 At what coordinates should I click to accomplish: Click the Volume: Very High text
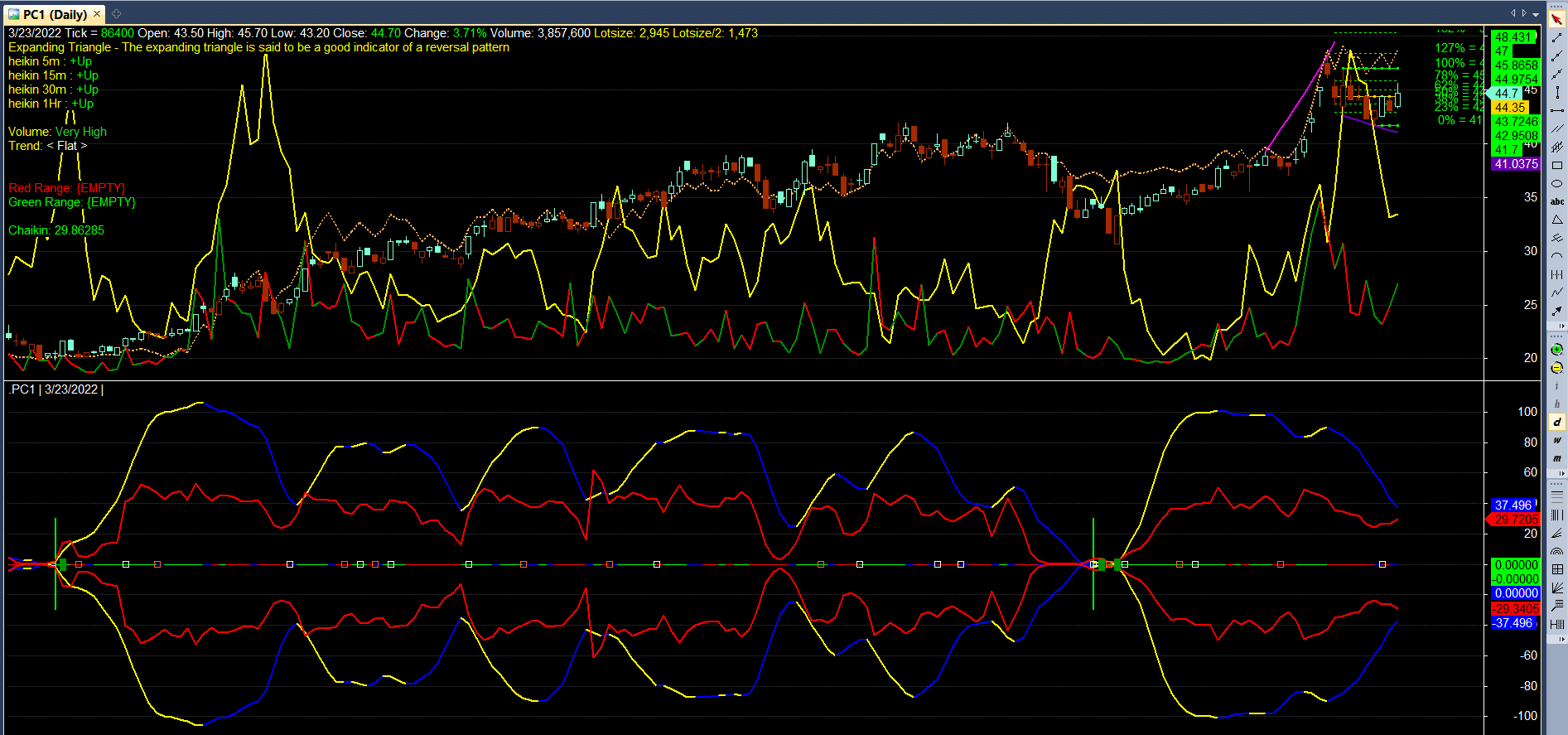coord(57,132)
